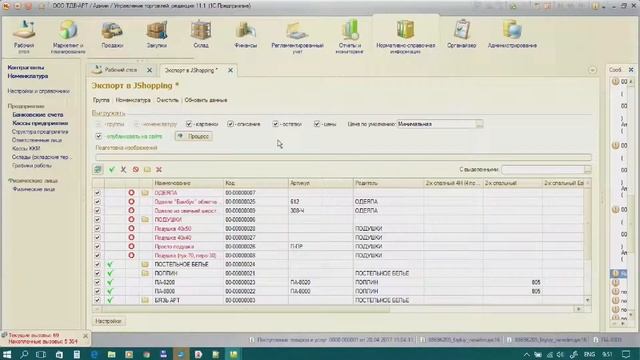Click the Настройки button below the table
This screenshot has height=360, width=640.
(x=109, y=321)
